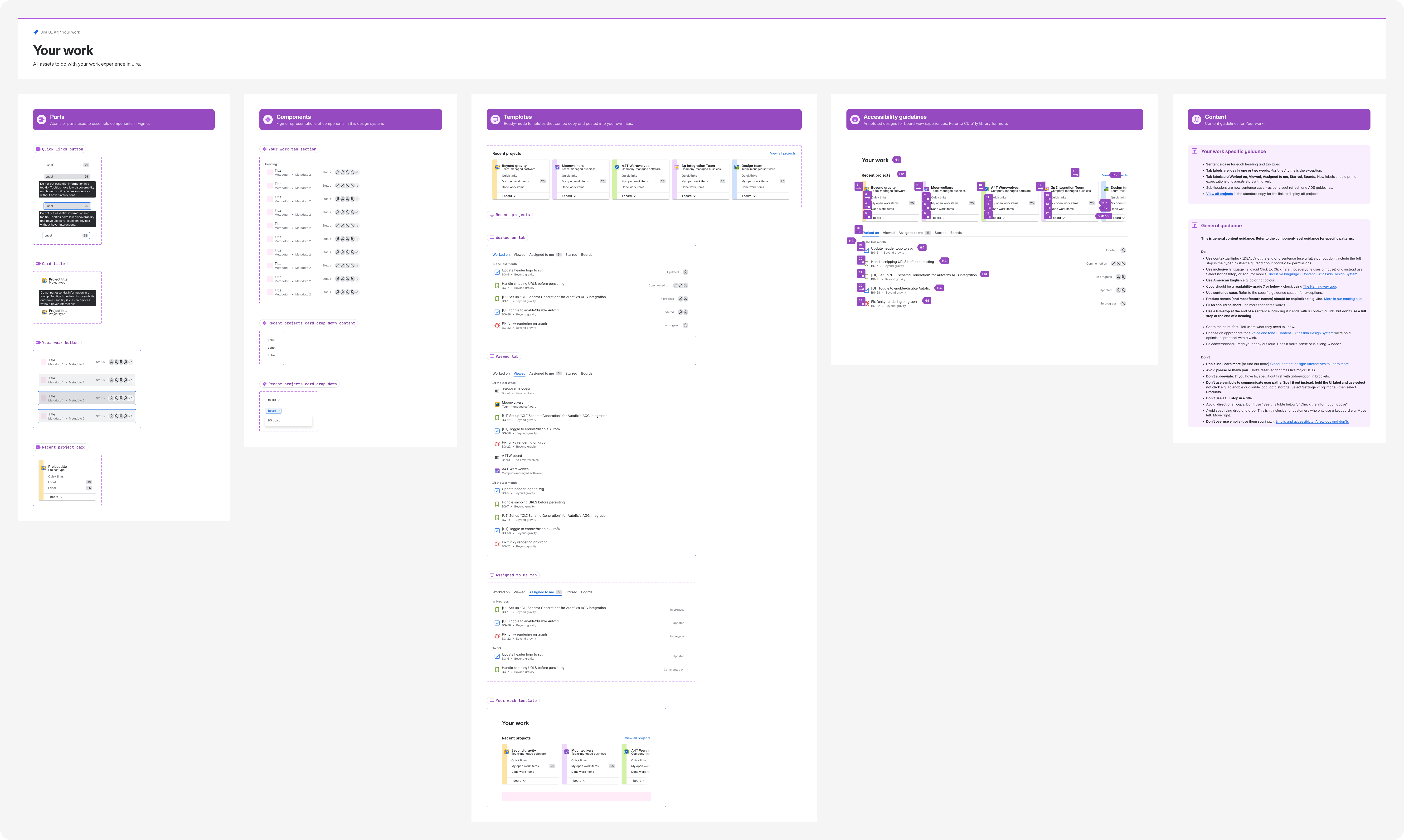Expand 1 board in the Parts Recent project card
Viewport: 1404px width, 840px height.
click(55, 497)
